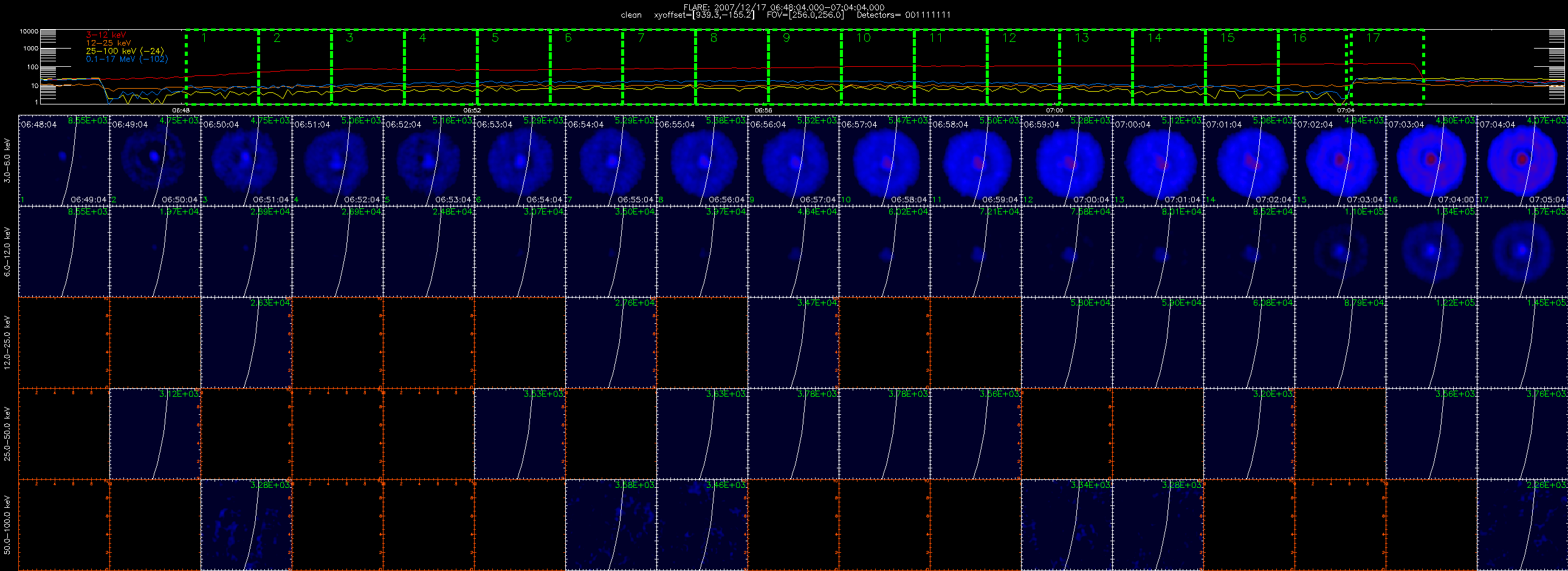
Task: Select time interval 7 marker in light curve
Action: tap(641, 38)
